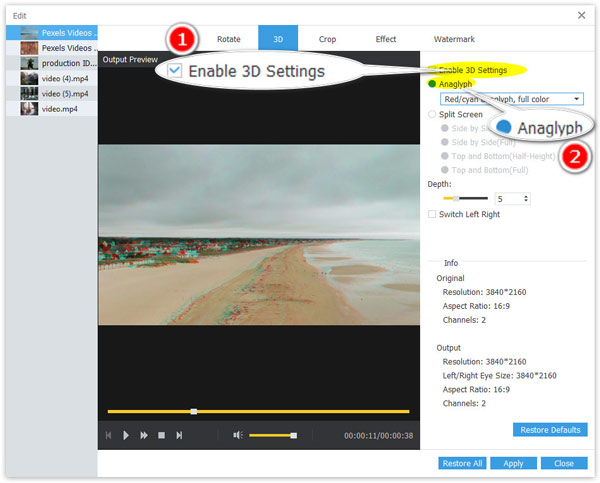Enable Switch Left Right checkbox

[x=432, y=214]
